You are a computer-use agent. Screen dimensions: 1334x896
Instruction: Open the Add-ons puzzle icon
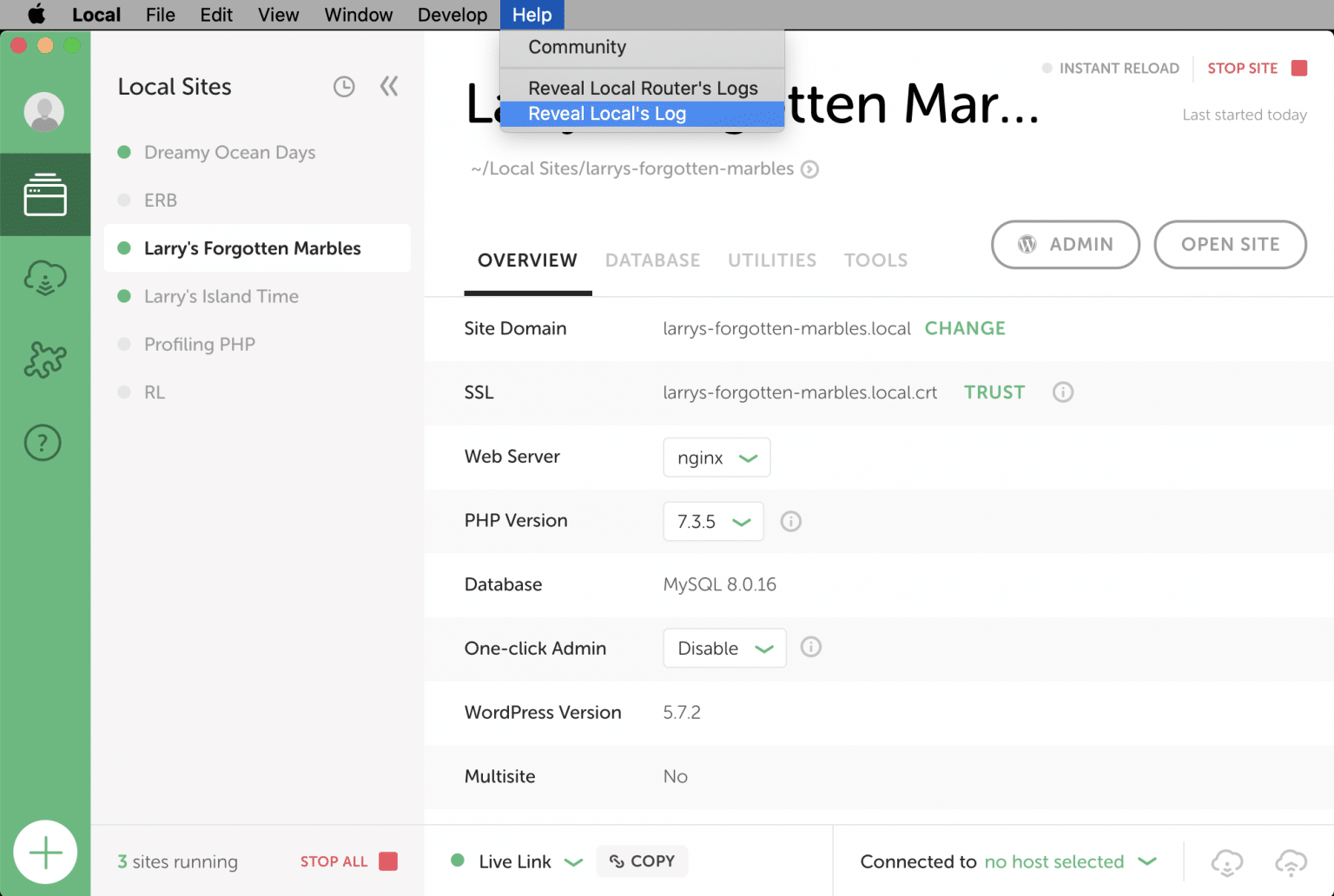coord(45,359)
